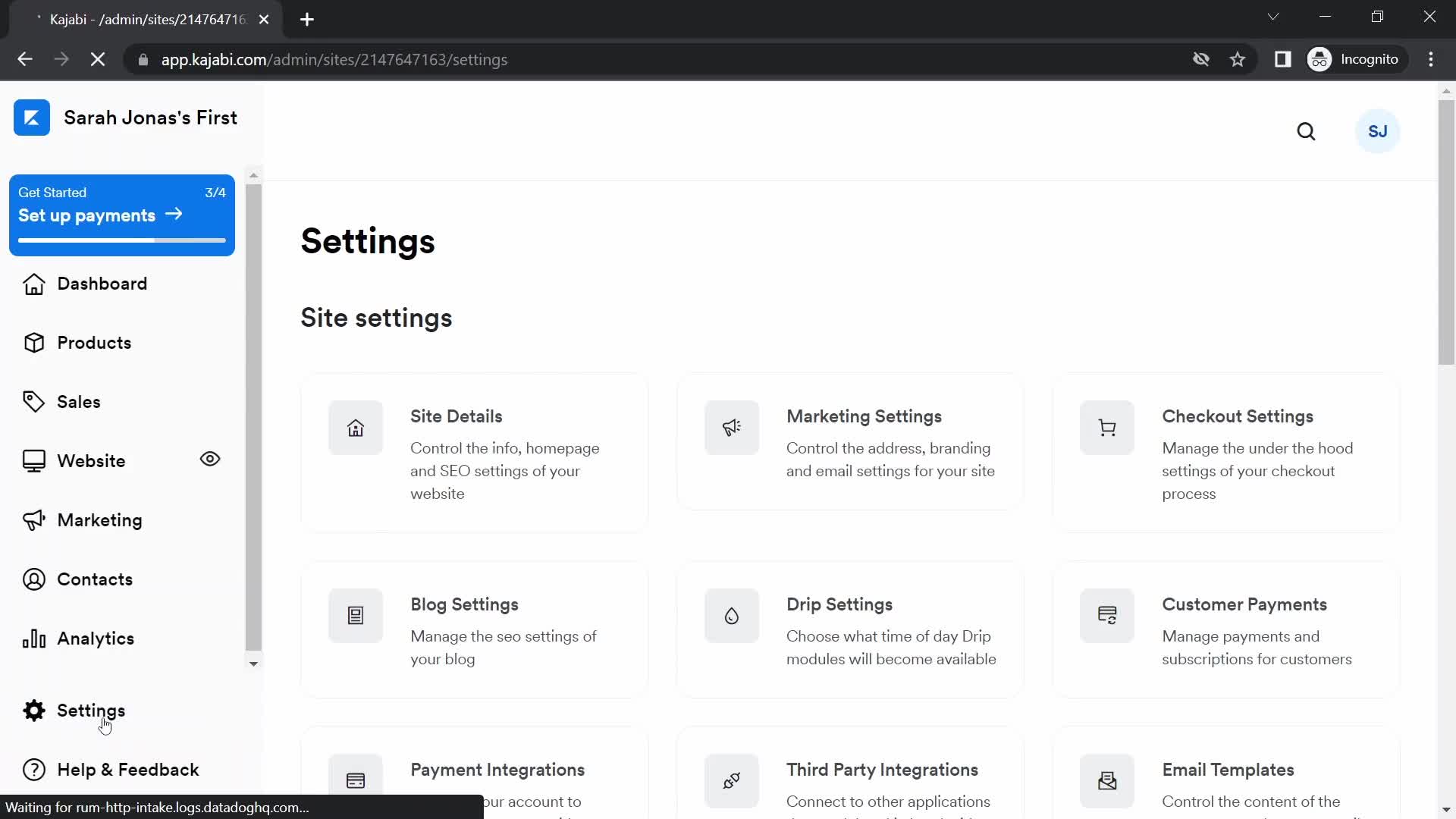Click the browser back arrow

click(25, 59)
